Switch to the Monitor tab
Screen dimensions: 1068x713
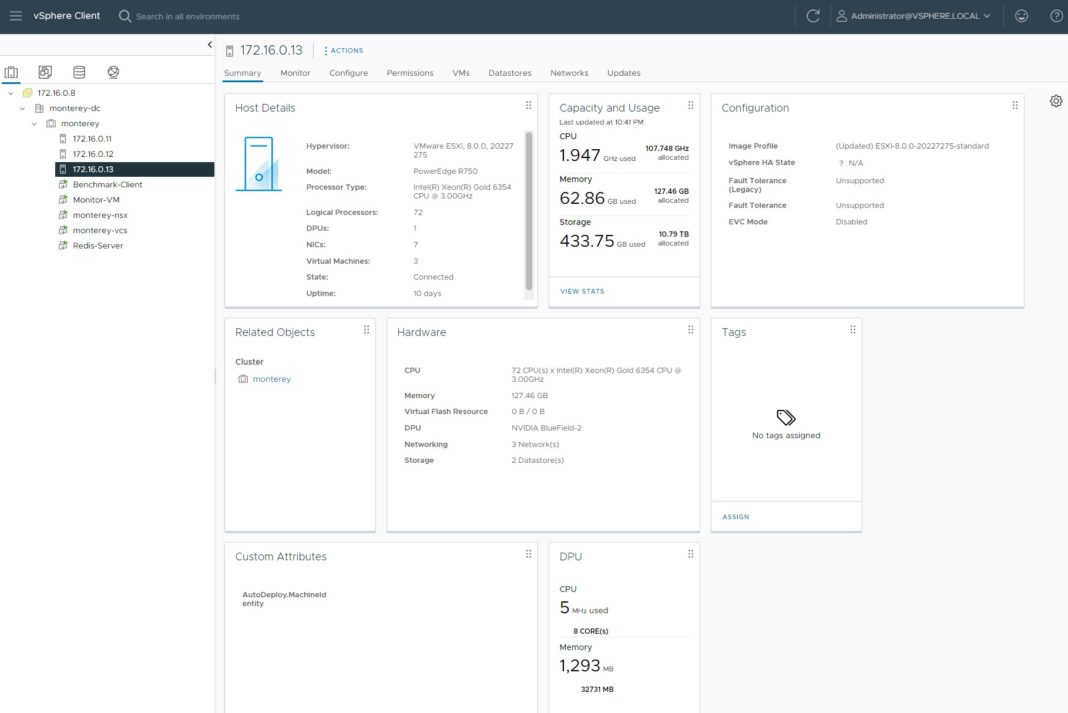[x=294, y=72]
